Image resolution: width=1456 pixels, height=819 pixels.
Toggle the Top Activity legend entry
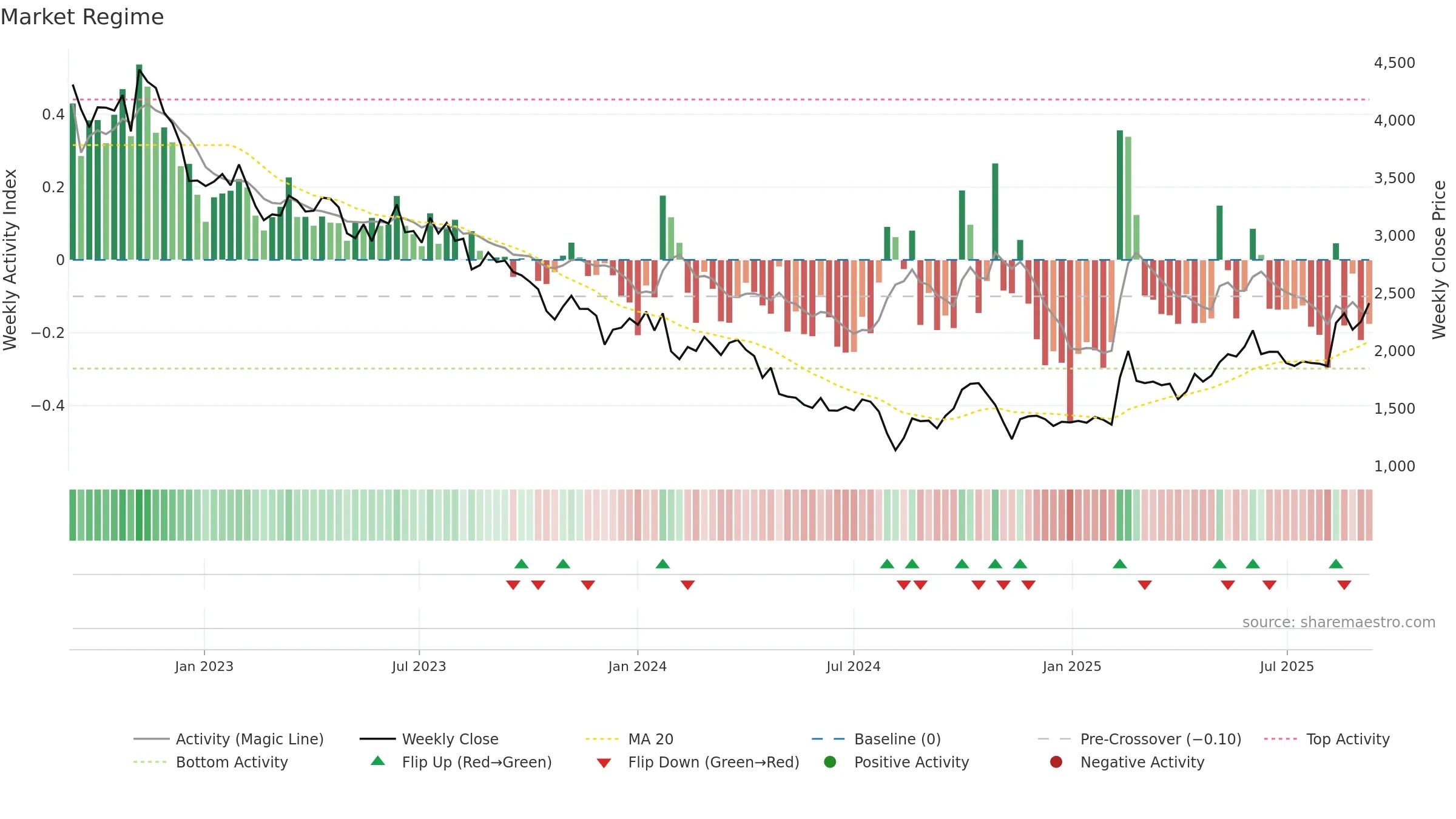click(1327, 739)
